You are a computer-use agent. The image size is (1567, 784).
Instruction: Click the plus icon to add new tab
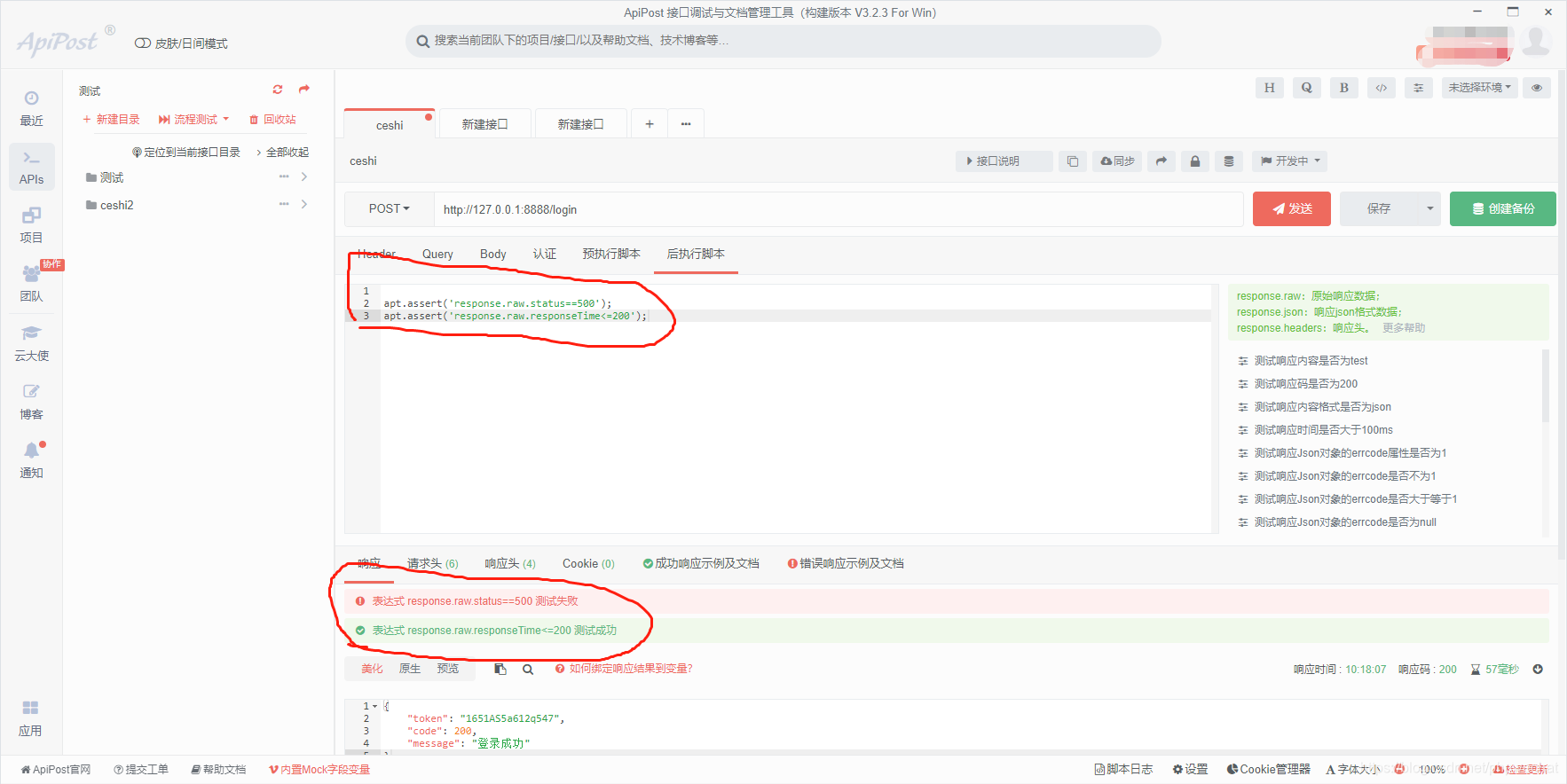(x=650, y=124)
